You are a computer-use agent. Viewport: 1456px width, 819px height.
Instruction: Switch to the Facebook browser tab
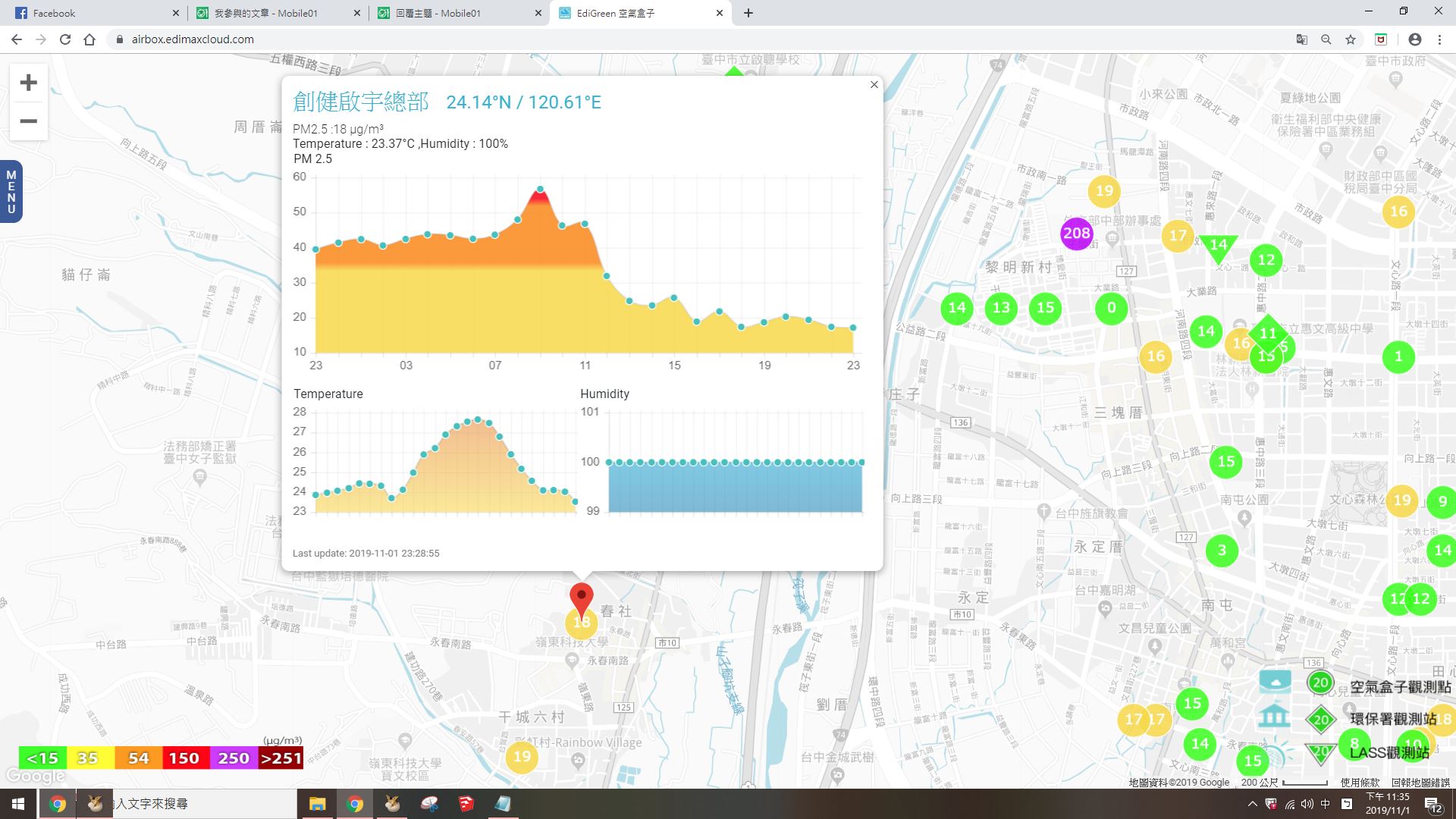pyautogui.click(x=95, y=13)
